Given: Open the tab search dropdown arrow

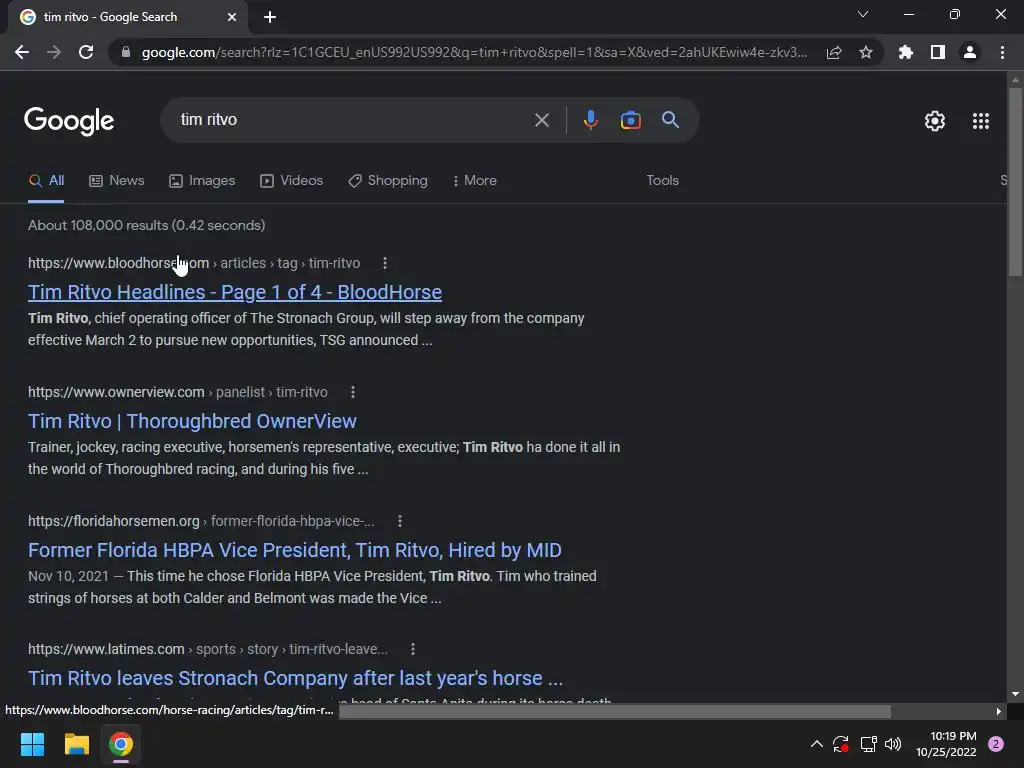Looking at the screenshot, I should pyautogui.click(x=863, y=14).
